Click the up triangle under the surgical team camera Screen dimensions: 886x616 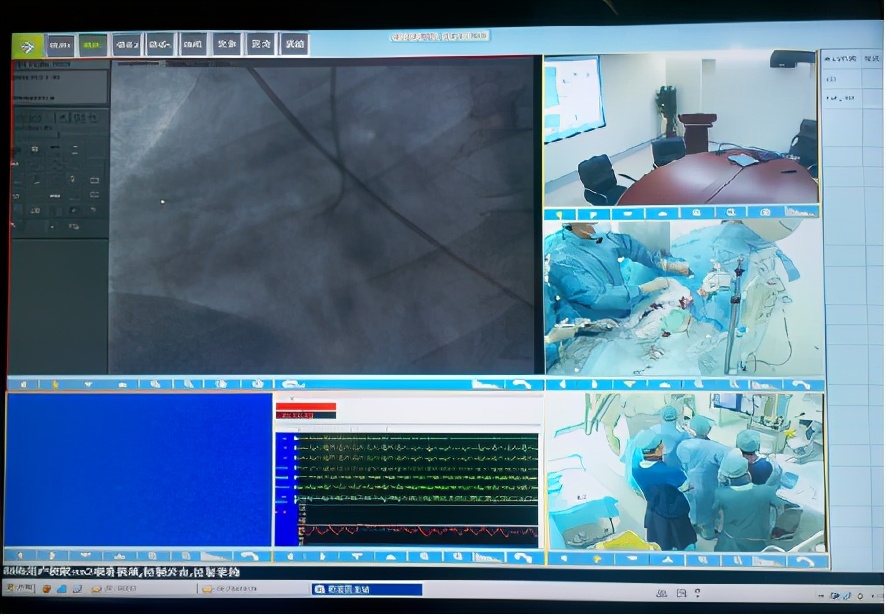[x=667, y=560]
